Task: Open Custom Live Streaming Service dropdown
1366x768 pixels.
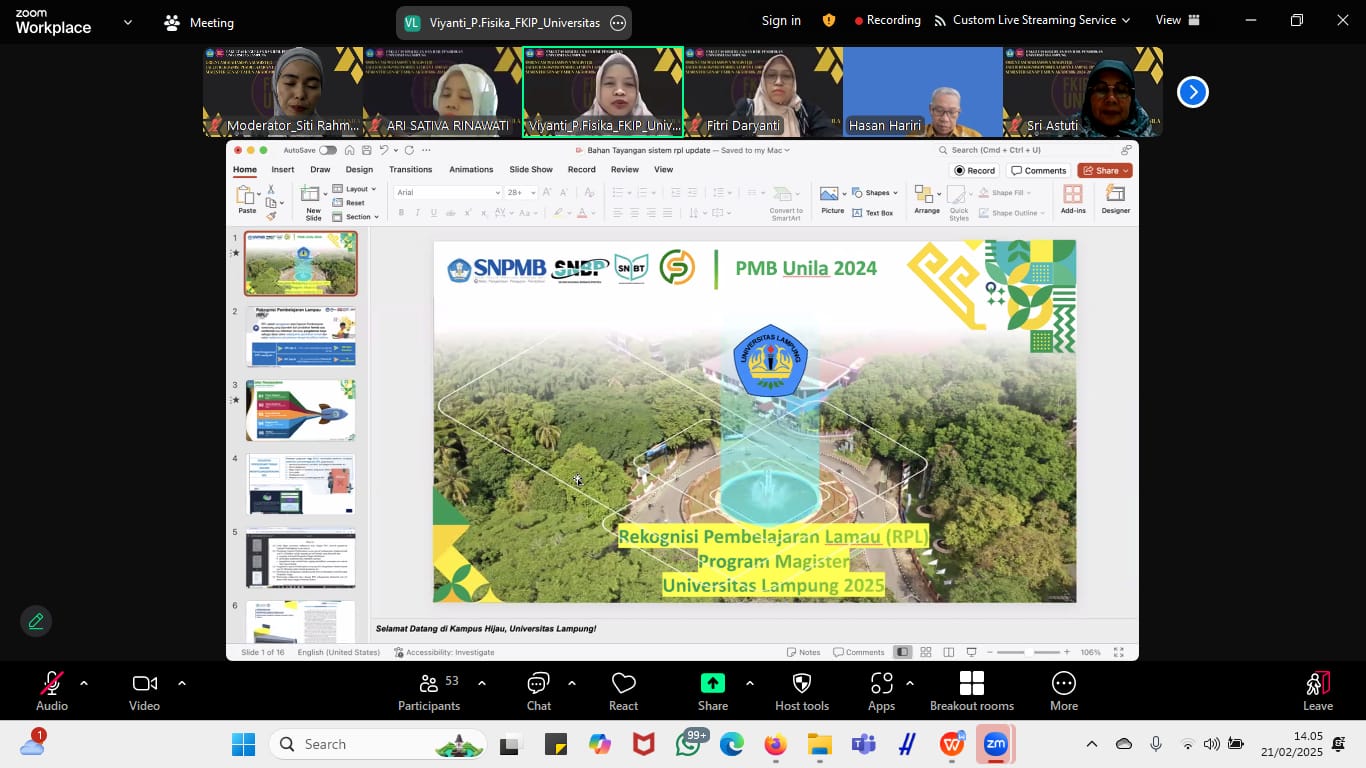Action: 1032,20
